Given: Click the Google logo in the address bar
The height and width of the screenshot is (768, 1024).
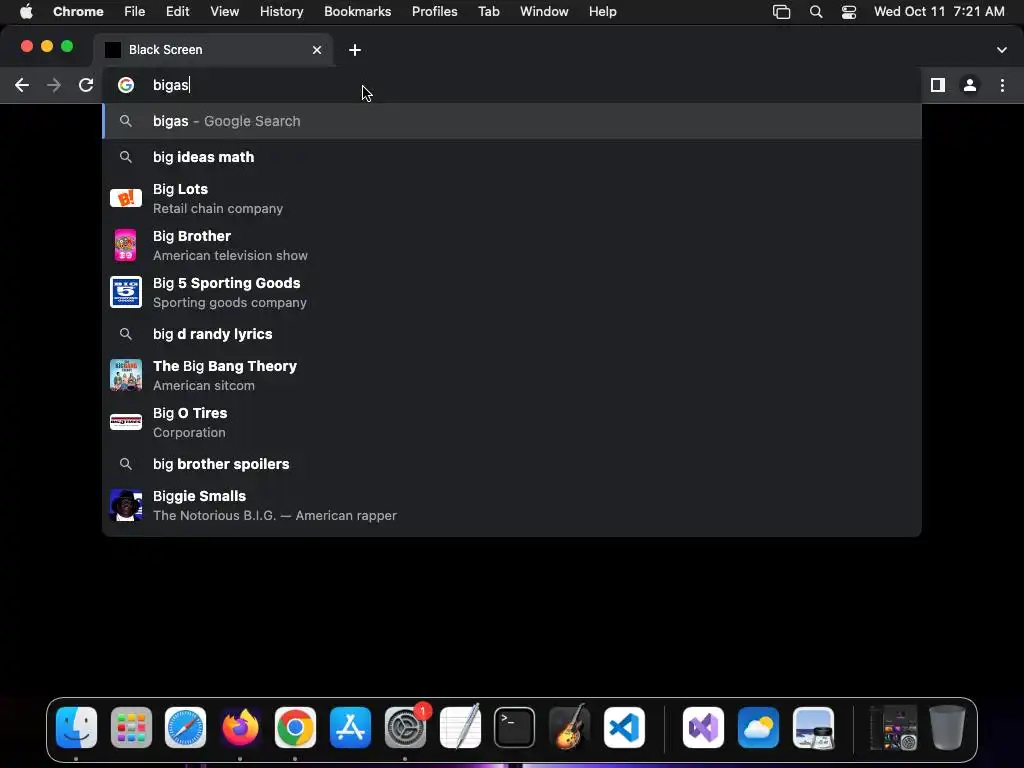Looking at the screenshot, I should tap(125, 85).
